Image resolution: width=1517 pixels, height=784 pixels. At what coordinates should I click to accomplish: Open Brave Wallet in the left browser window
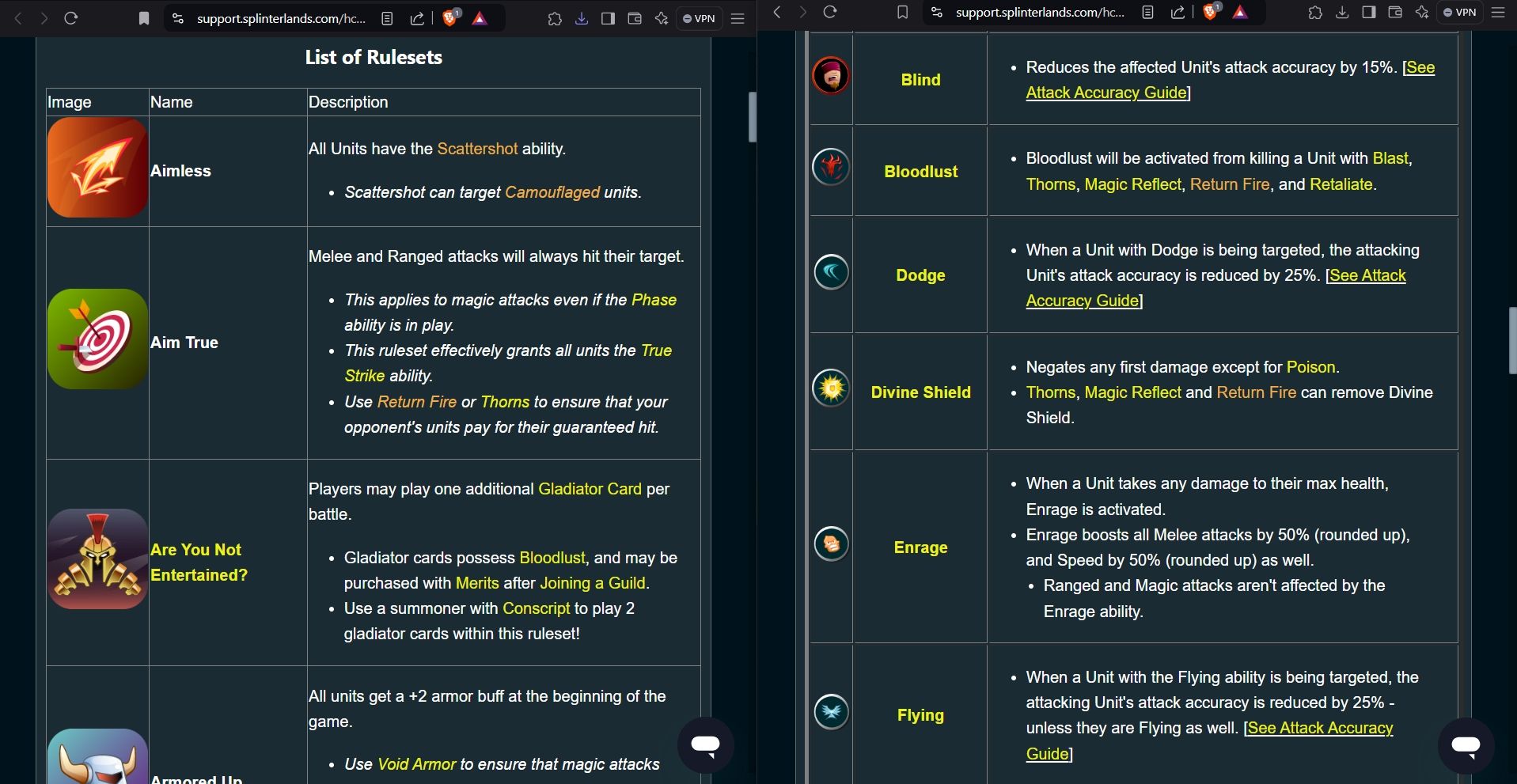pos(635,18)
